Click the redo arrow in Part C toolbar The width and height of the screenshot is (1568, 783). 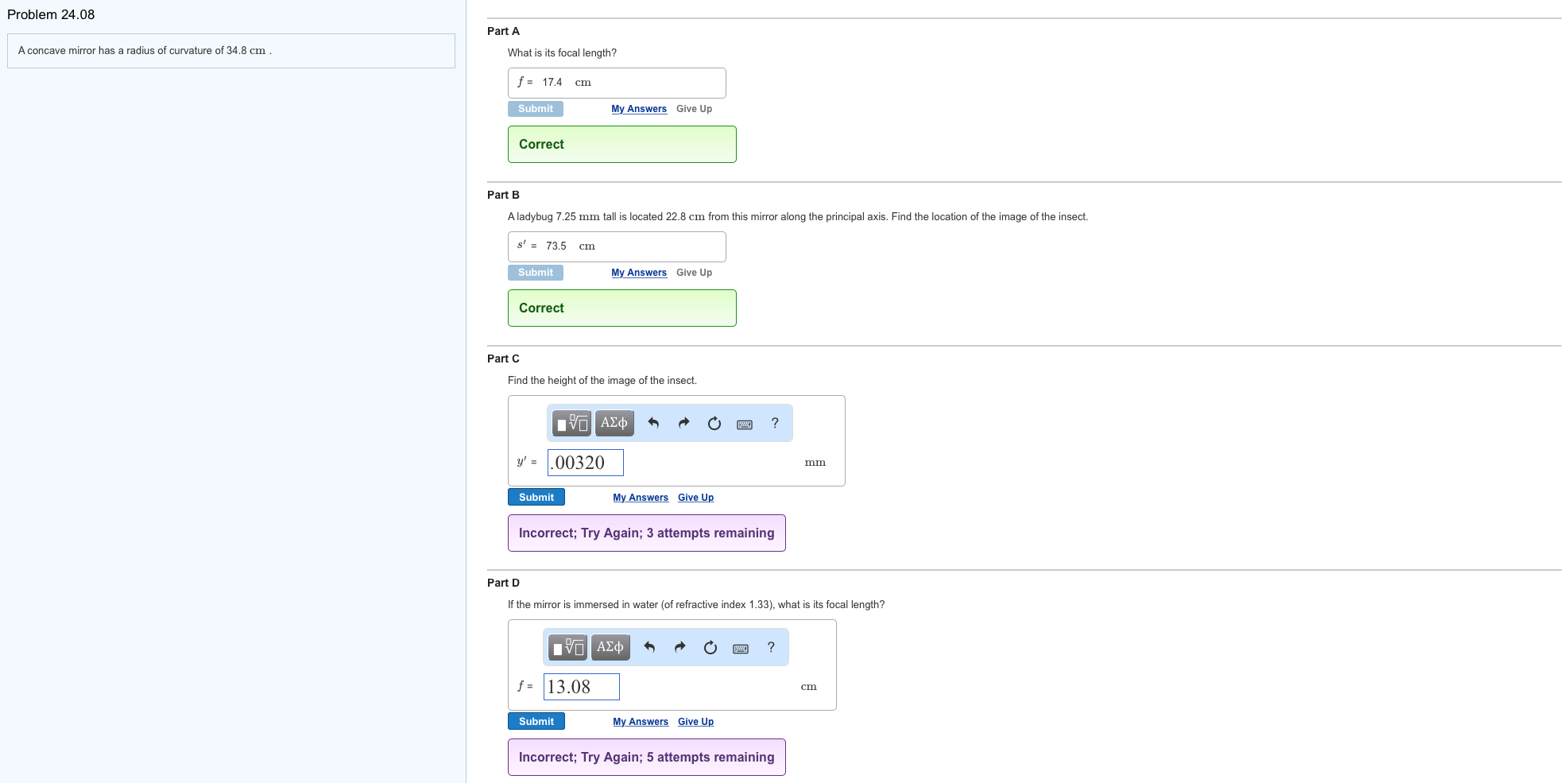coord(683,423)
